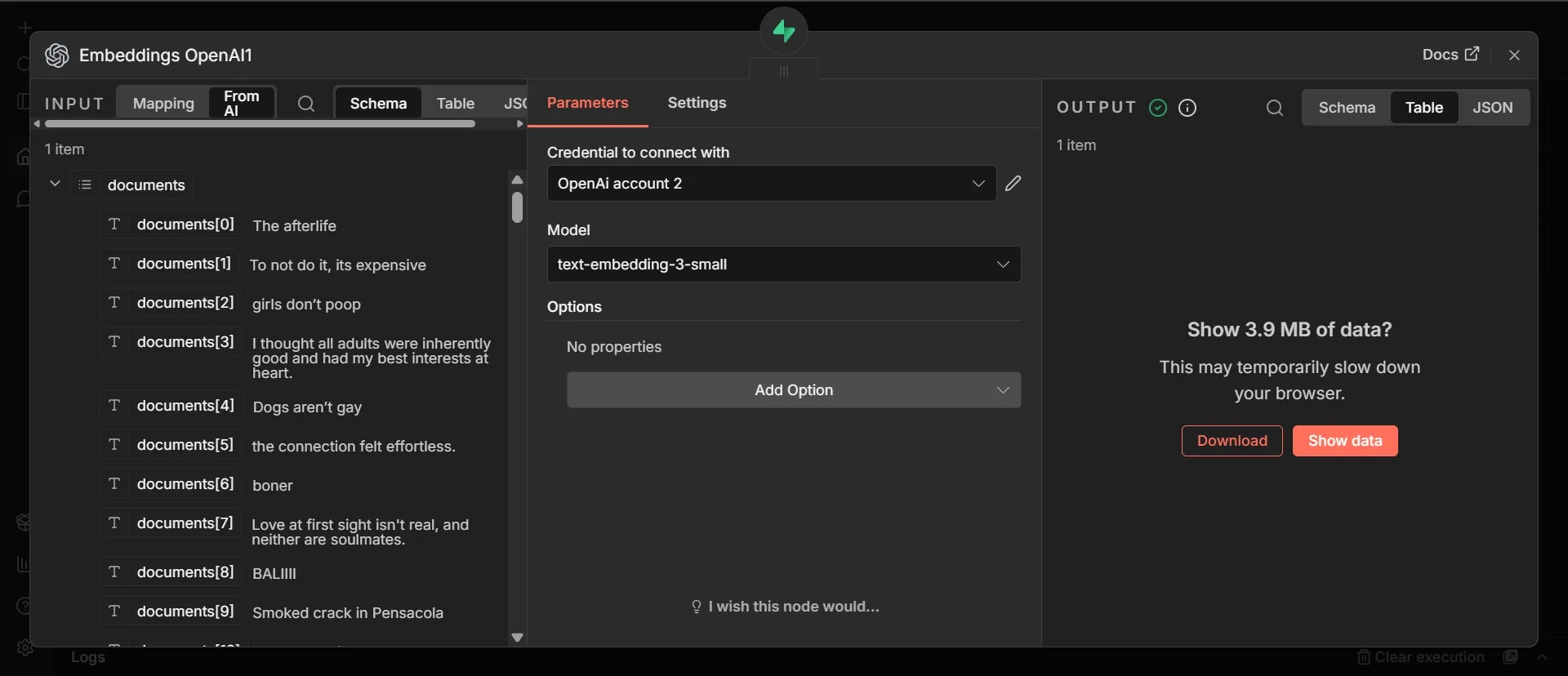Click the Download button
The height and width of the screenshot is (676, 1568).
tap(1232, 441)
